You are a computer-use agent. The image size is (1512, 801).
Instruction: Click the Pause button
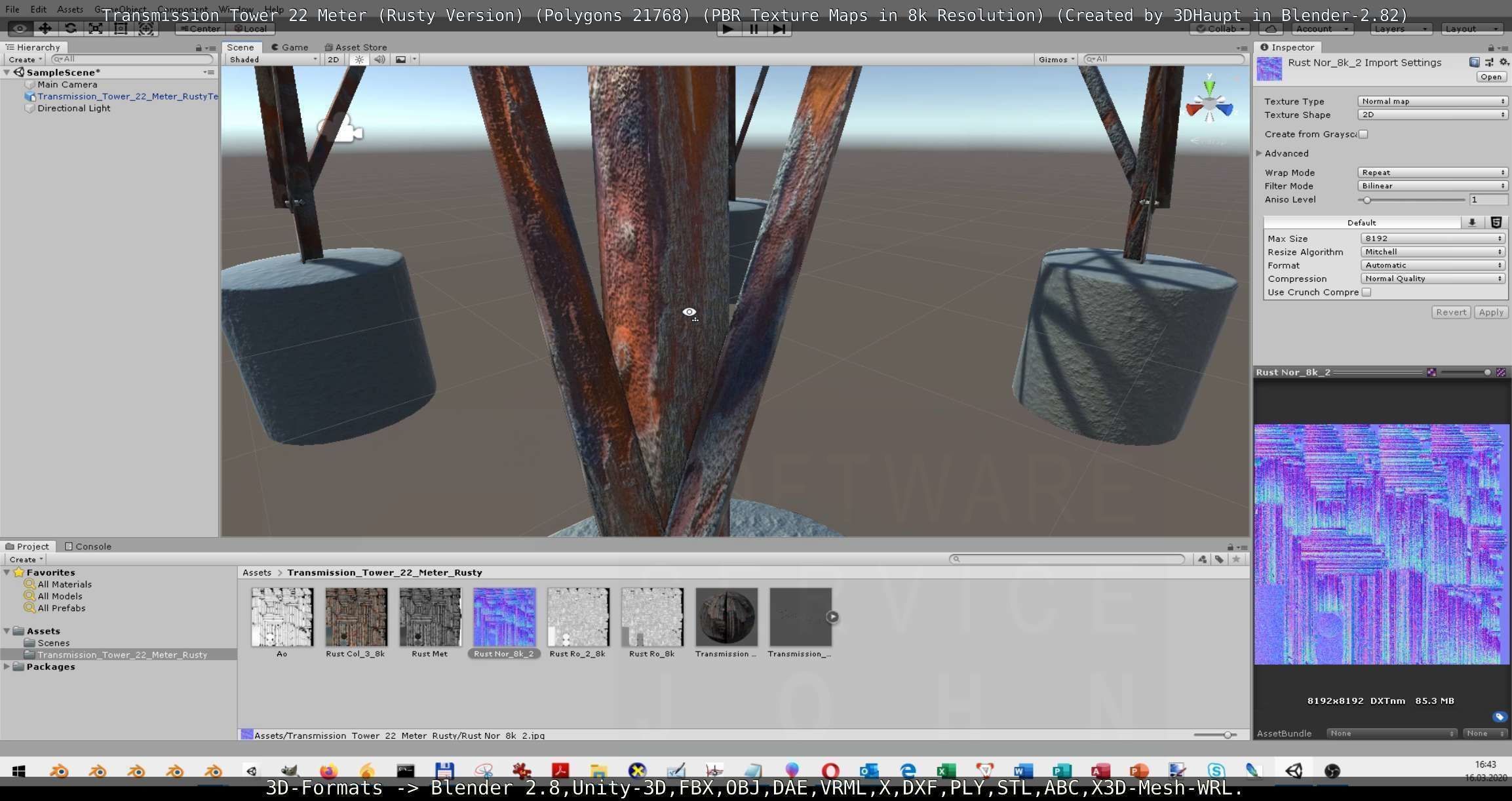click(x=753, y=29)
